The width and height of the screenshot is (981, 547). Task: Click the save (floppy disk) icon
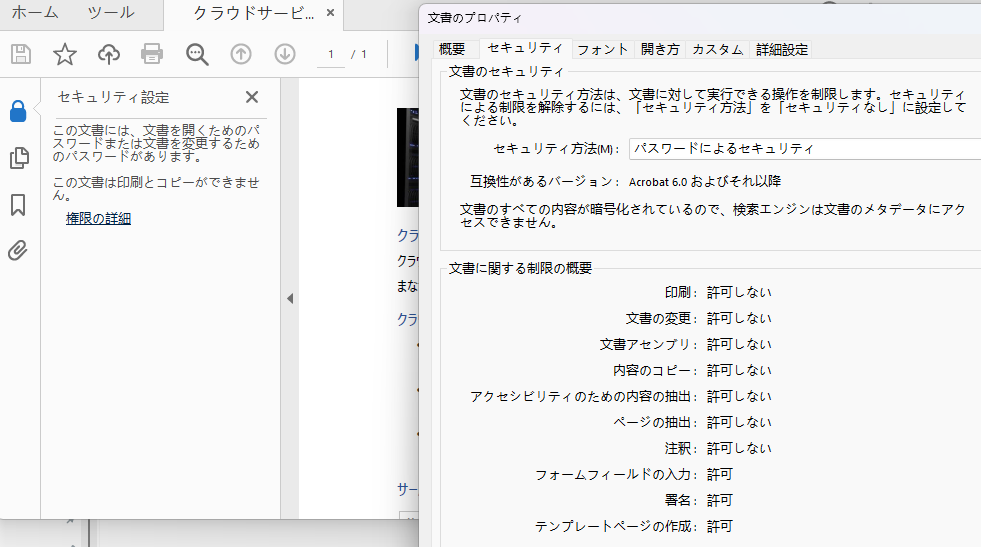(x=21, y=54)
